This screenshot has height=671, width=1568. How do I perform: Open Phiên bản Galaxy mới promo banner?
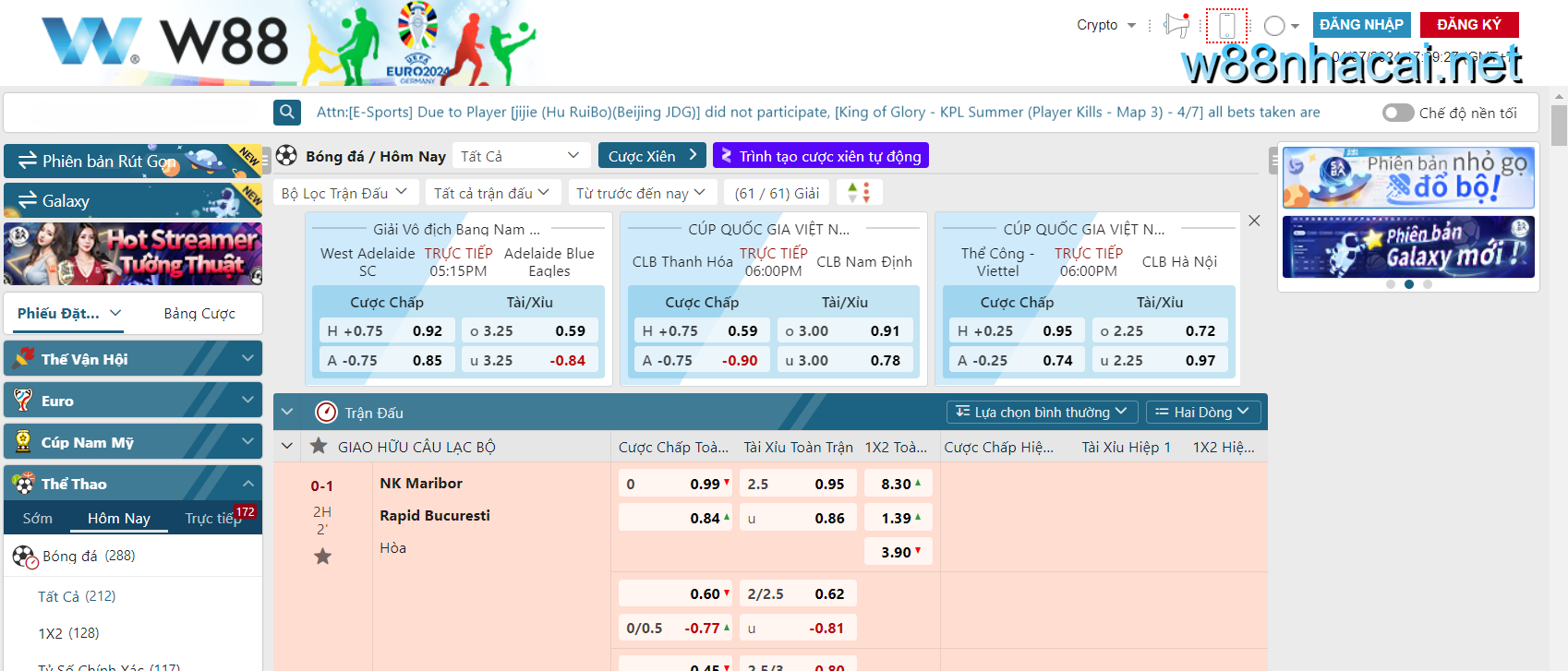[1408, 246]
